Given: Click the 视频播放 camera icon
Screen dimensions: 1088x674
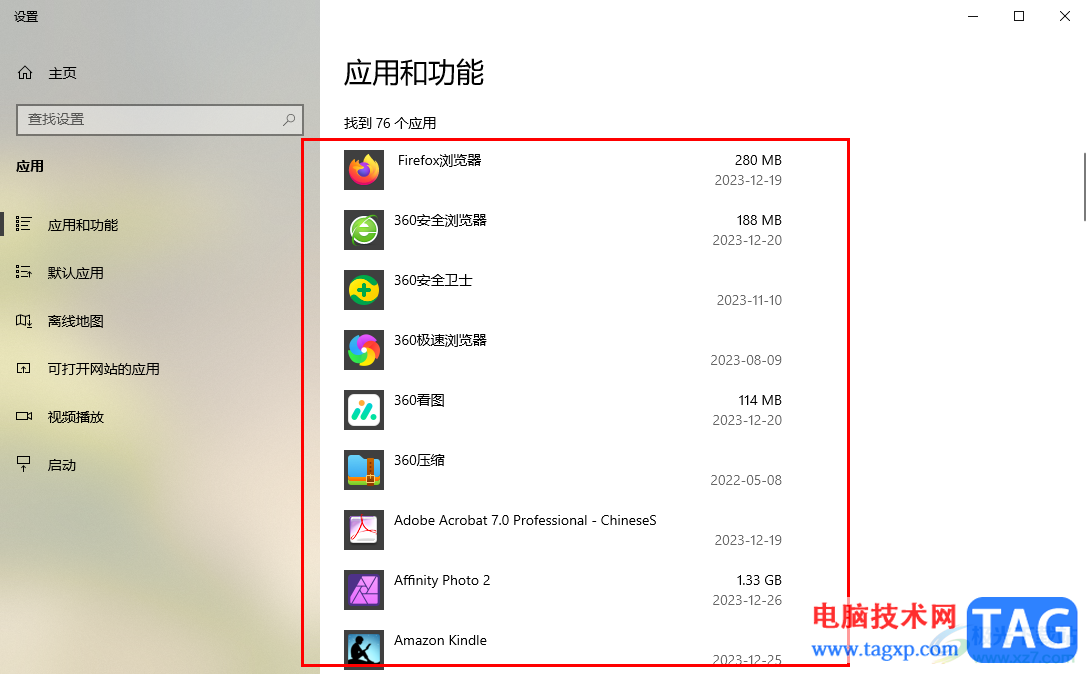Looking at the screenshot, I should (24, 416).
